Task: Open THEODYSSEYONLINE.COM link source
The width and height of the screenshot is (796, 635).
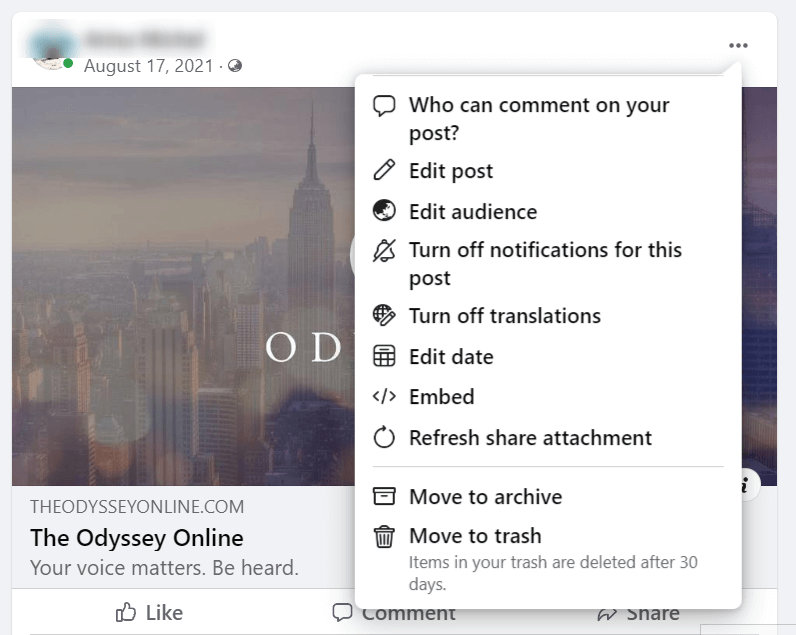Action: pyautogui.click(x=137, y=507)
